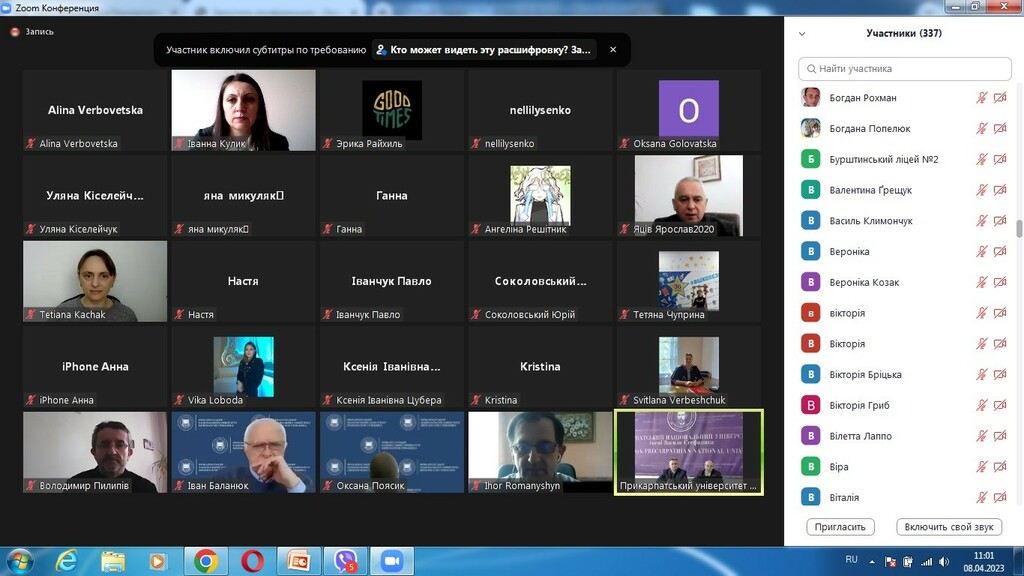Click the participants list scrollbar thumb
Screen dimensions: 1024x576
tap(1019, 229)
